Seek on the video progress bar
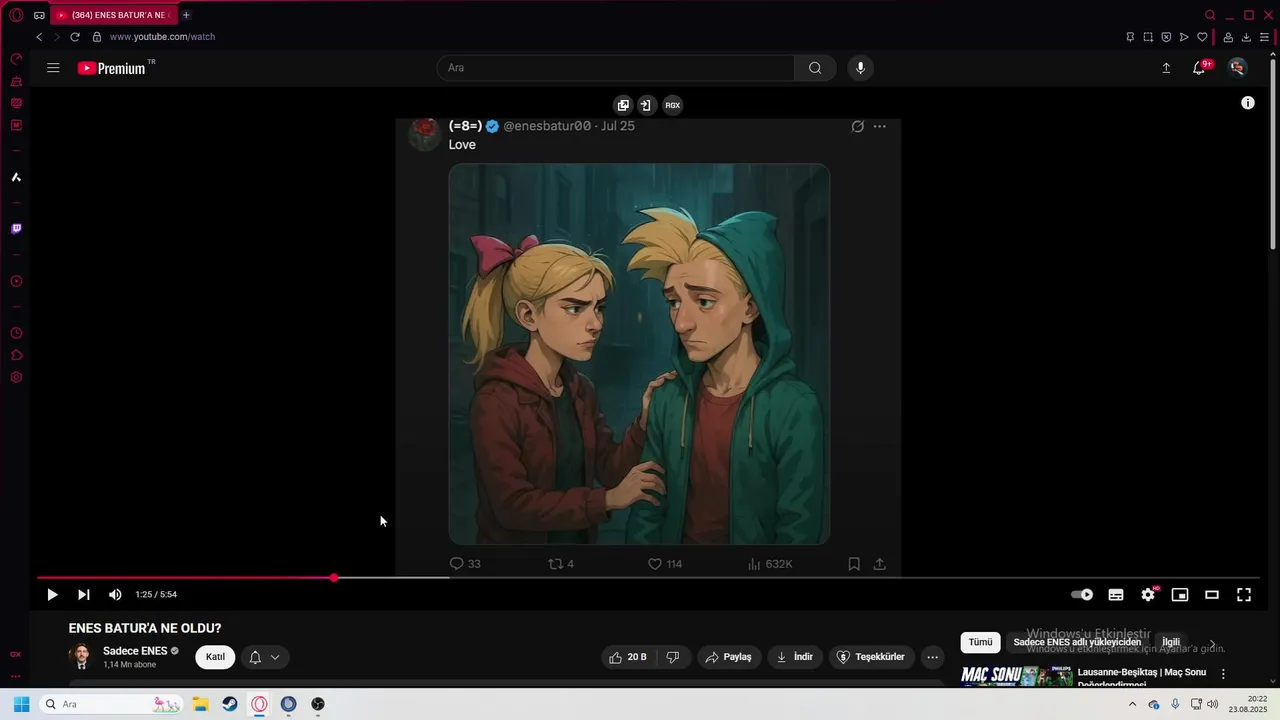Screen dimensions: 1280x720 648,578
